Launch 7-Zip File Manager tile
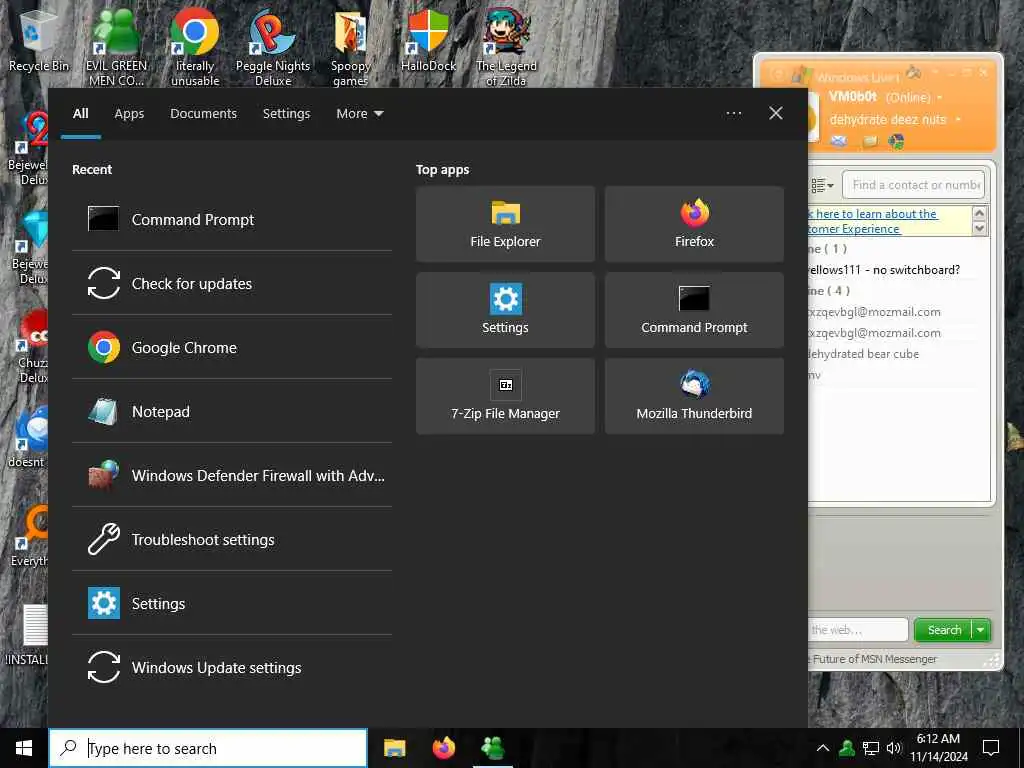 click(x=505, y=396)
